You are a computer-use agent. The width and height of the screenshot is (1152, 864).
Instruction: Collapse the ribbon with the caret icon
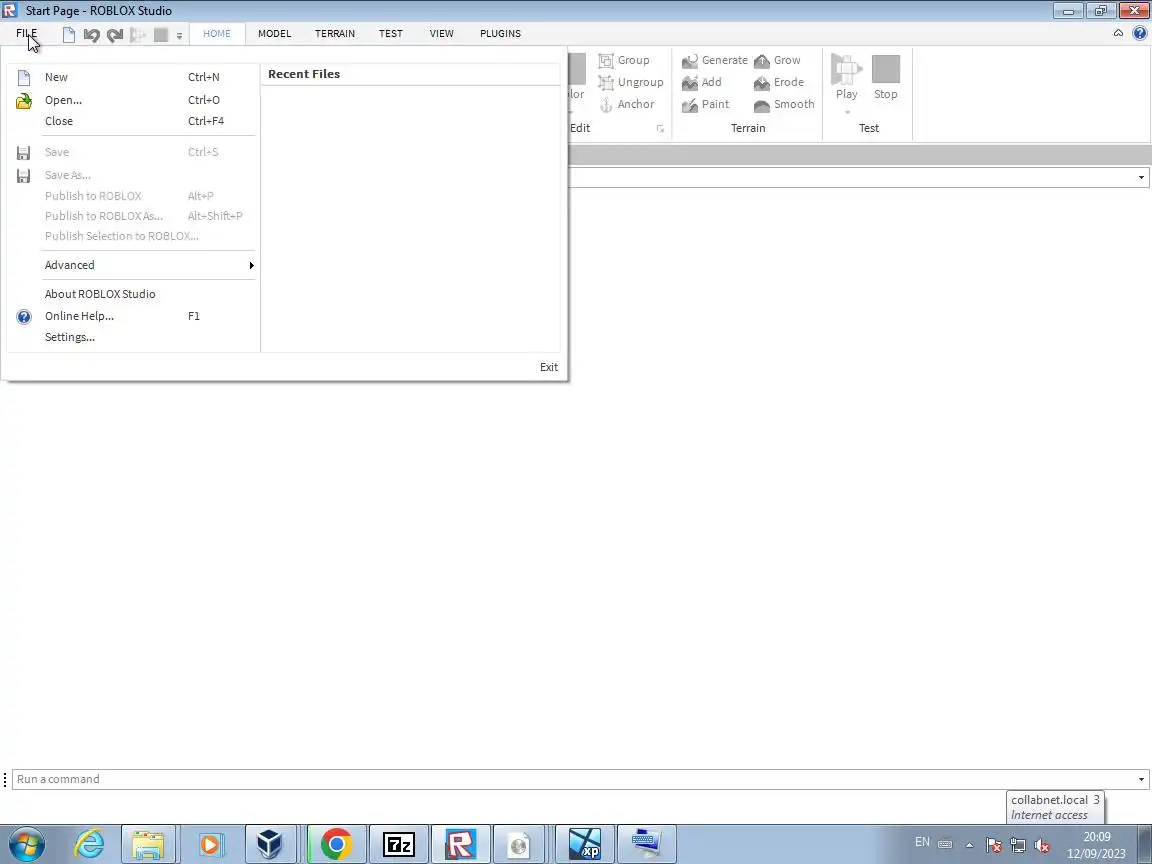pos(1118,33)
